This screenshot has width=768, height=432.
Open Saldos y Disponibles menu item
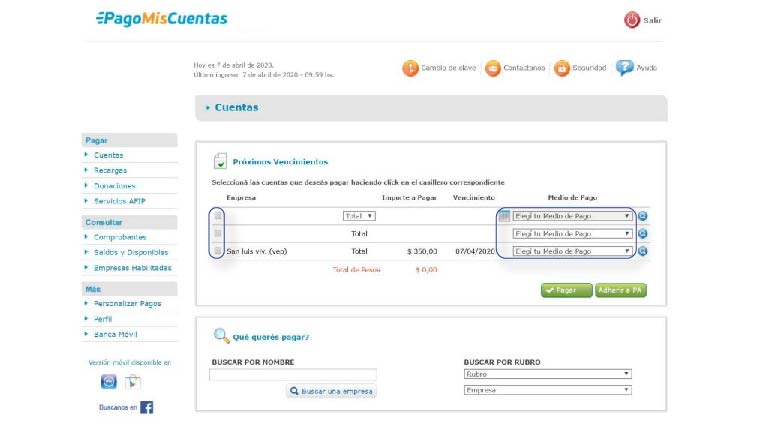130,252
